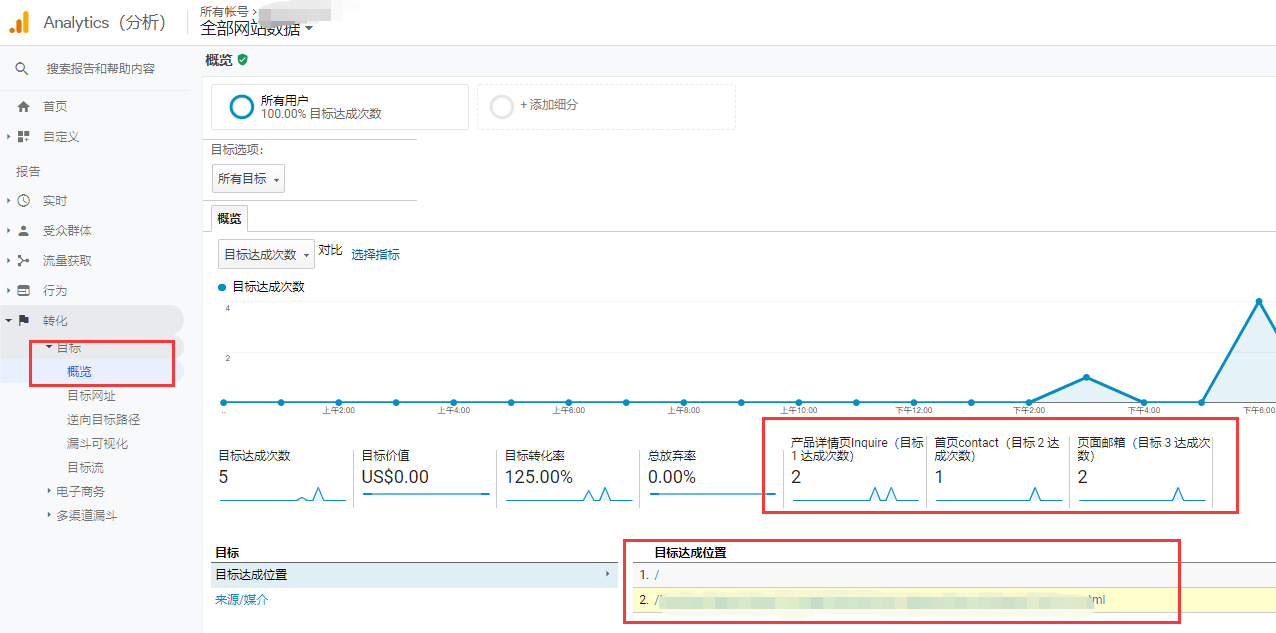This screenshot has width=1276, height=633.
Task: Click the 来源/媒介 link
Action: [241, 600]
